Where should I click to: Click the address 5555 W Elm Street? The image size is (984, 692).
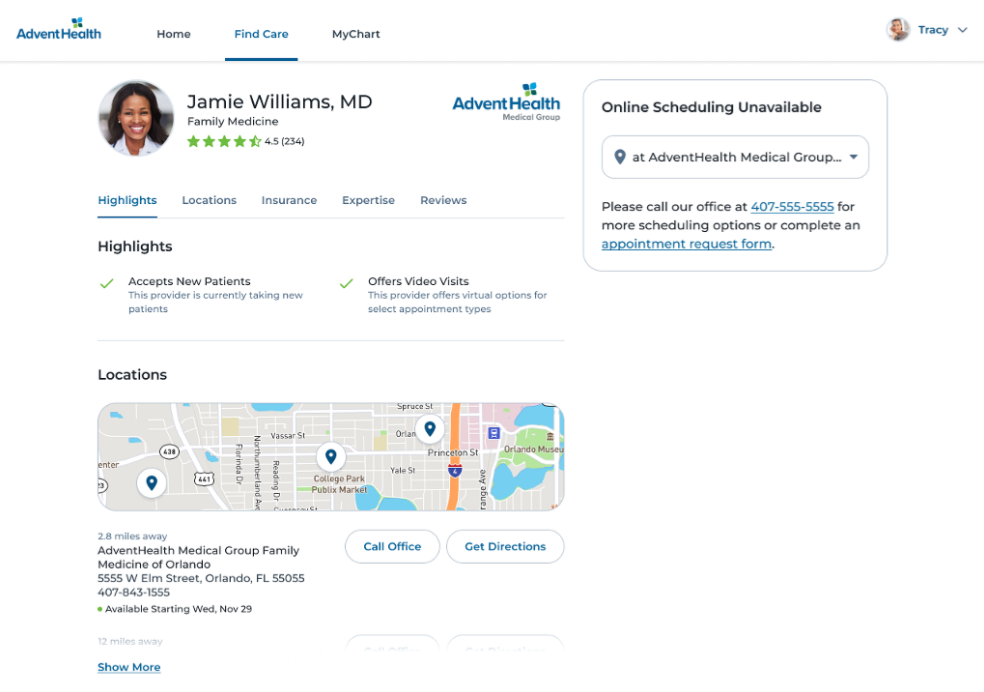pos(201,578)
